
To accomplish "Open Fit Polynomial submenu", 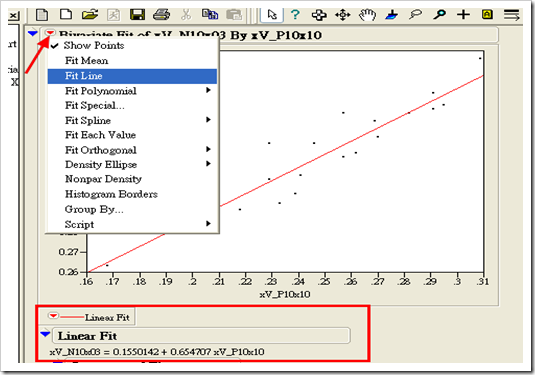I will click(132, 91).
